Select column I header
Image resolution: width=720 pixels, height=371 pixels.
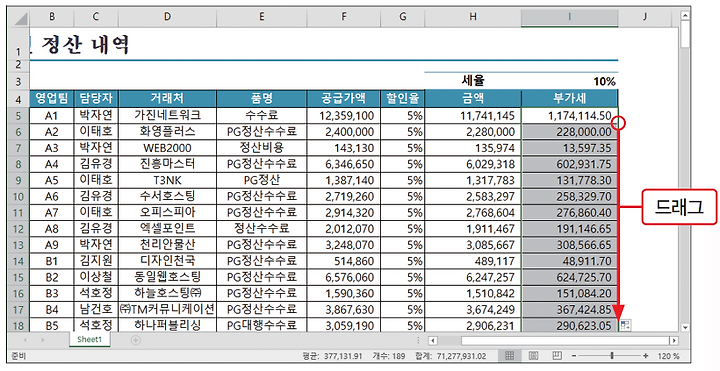tap(569, 17)
